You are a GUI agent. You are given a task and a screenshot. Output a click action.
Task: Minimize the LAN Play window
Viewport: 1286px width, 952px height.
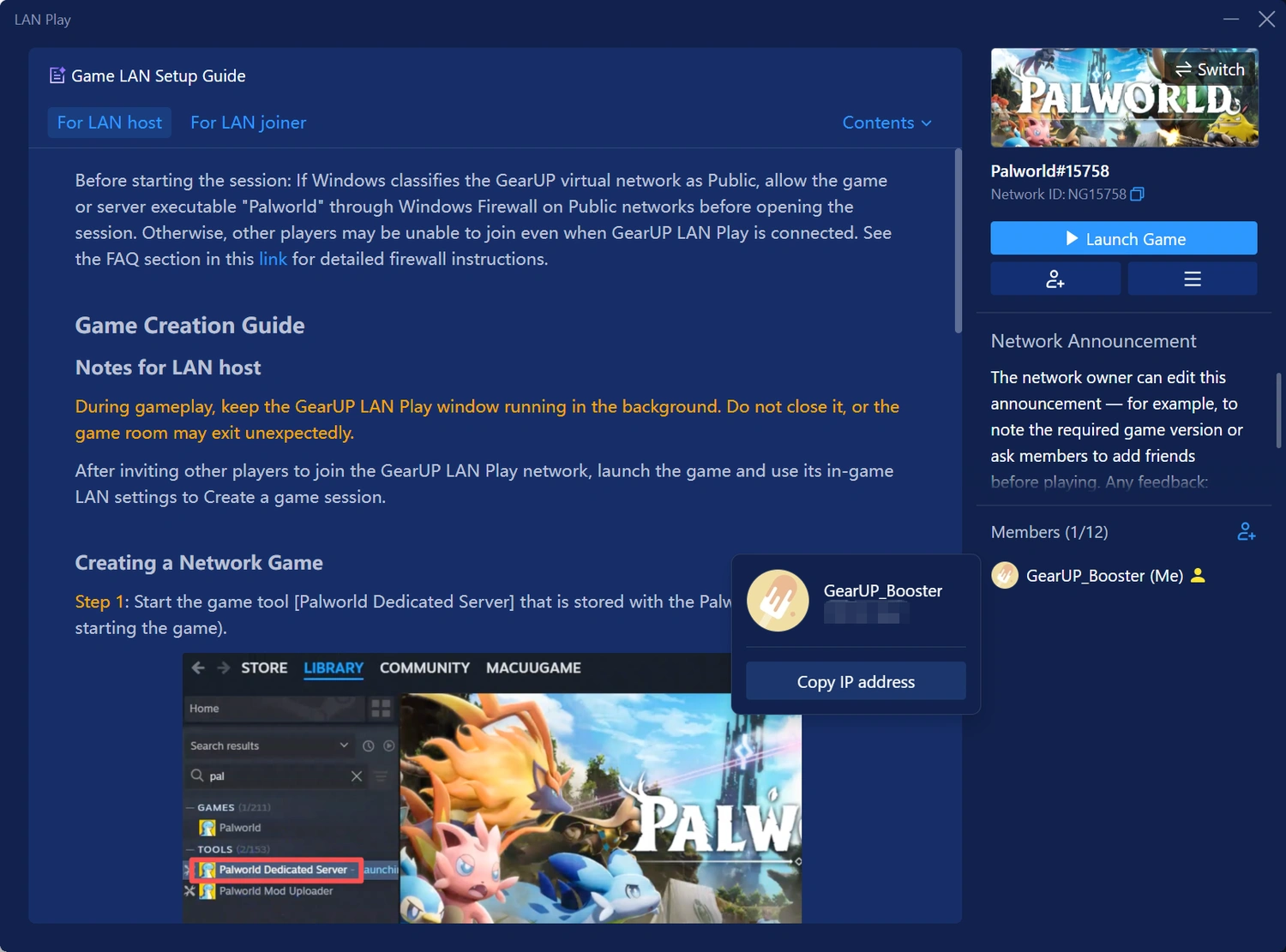[x=1231, y=19]
